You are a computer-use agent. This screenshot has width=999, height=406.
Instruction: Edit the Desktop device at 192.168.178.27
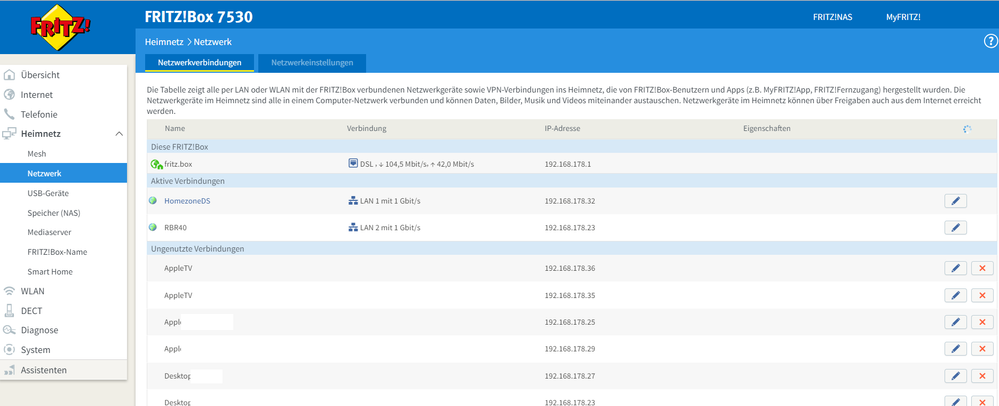tap(955, 376)
